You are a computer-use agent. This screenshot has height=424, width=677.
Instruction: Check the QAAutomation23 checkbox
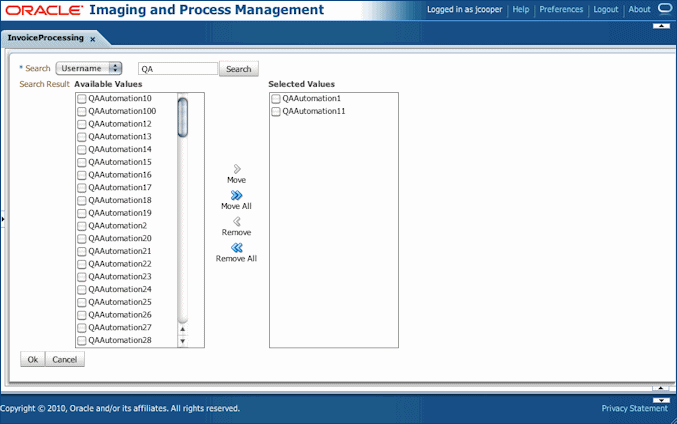pos(82,277)
